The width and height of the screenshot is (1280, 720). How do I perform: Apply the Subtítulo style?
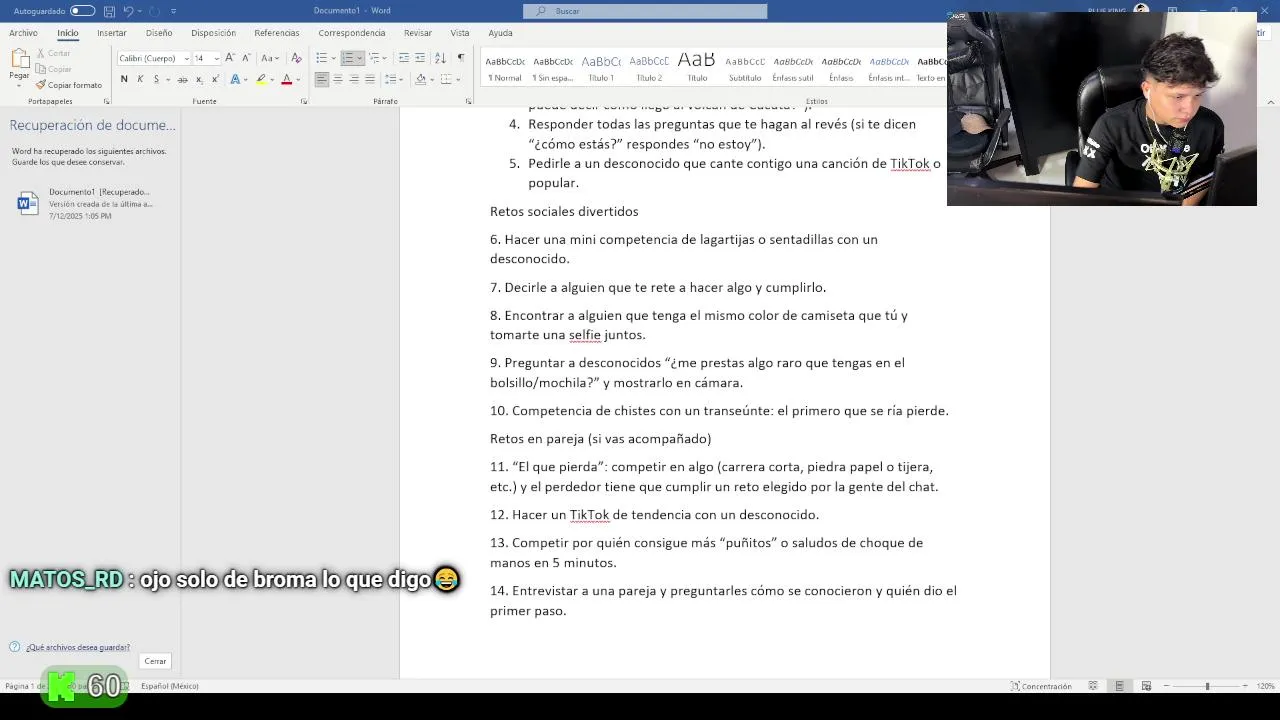745,67
